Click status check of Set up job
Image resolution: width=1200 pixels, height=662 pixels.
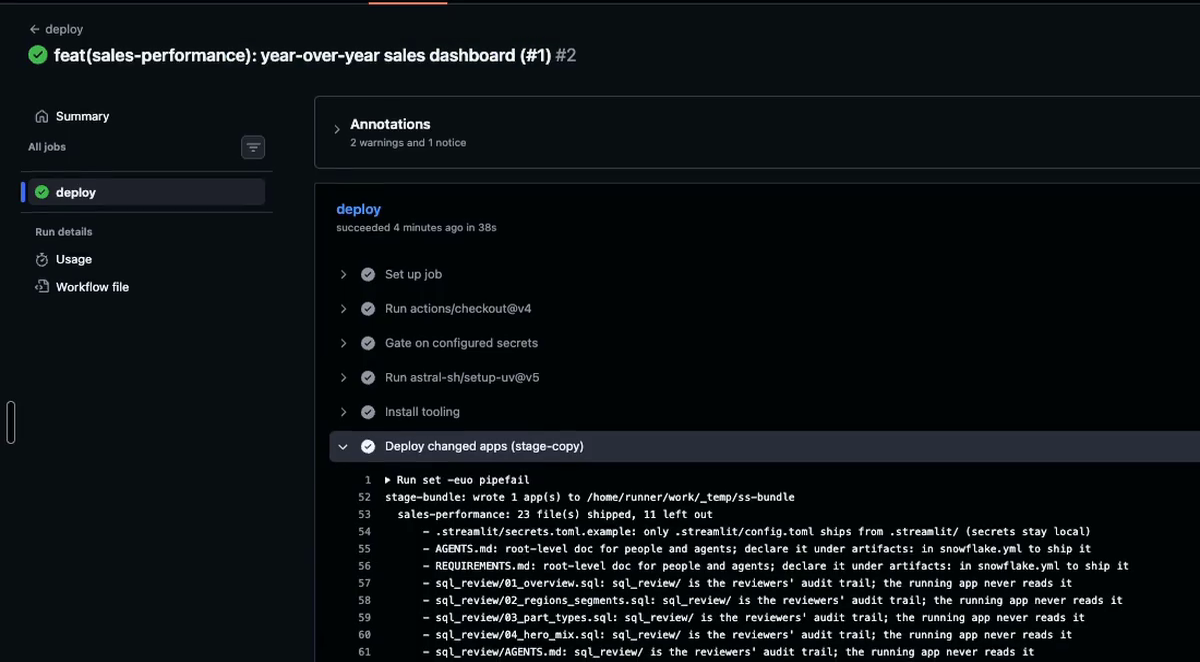[x=368, y=274]
